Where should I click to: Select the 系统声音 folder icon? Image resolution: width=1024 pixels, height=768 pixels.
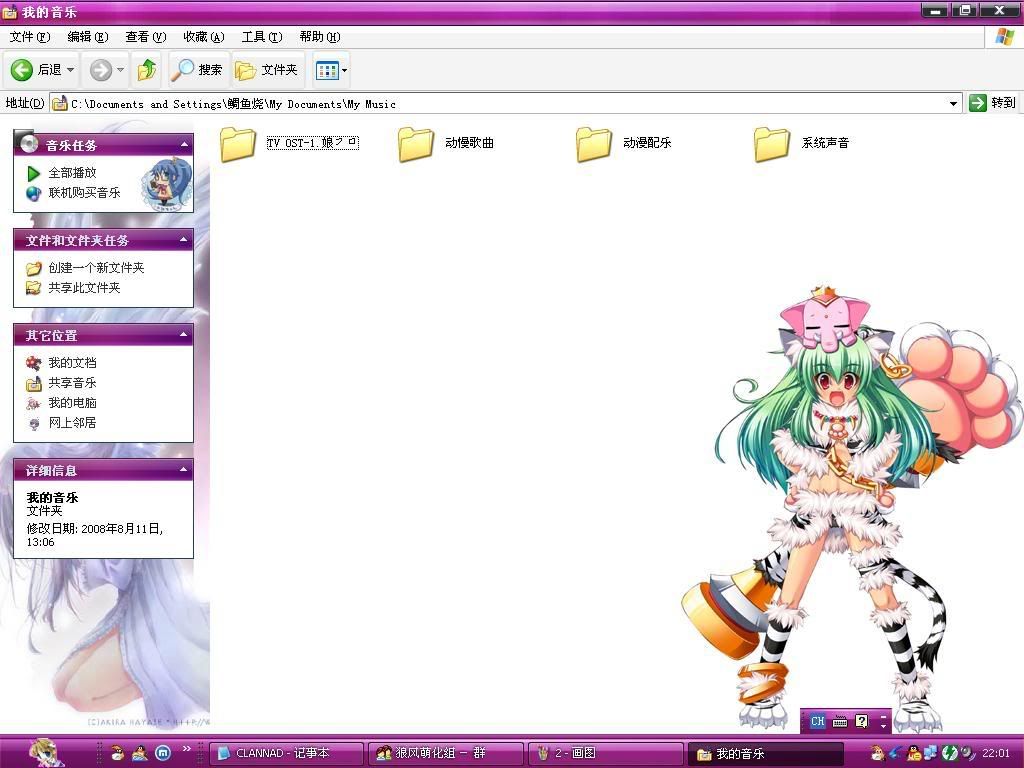tap(771, 144)
